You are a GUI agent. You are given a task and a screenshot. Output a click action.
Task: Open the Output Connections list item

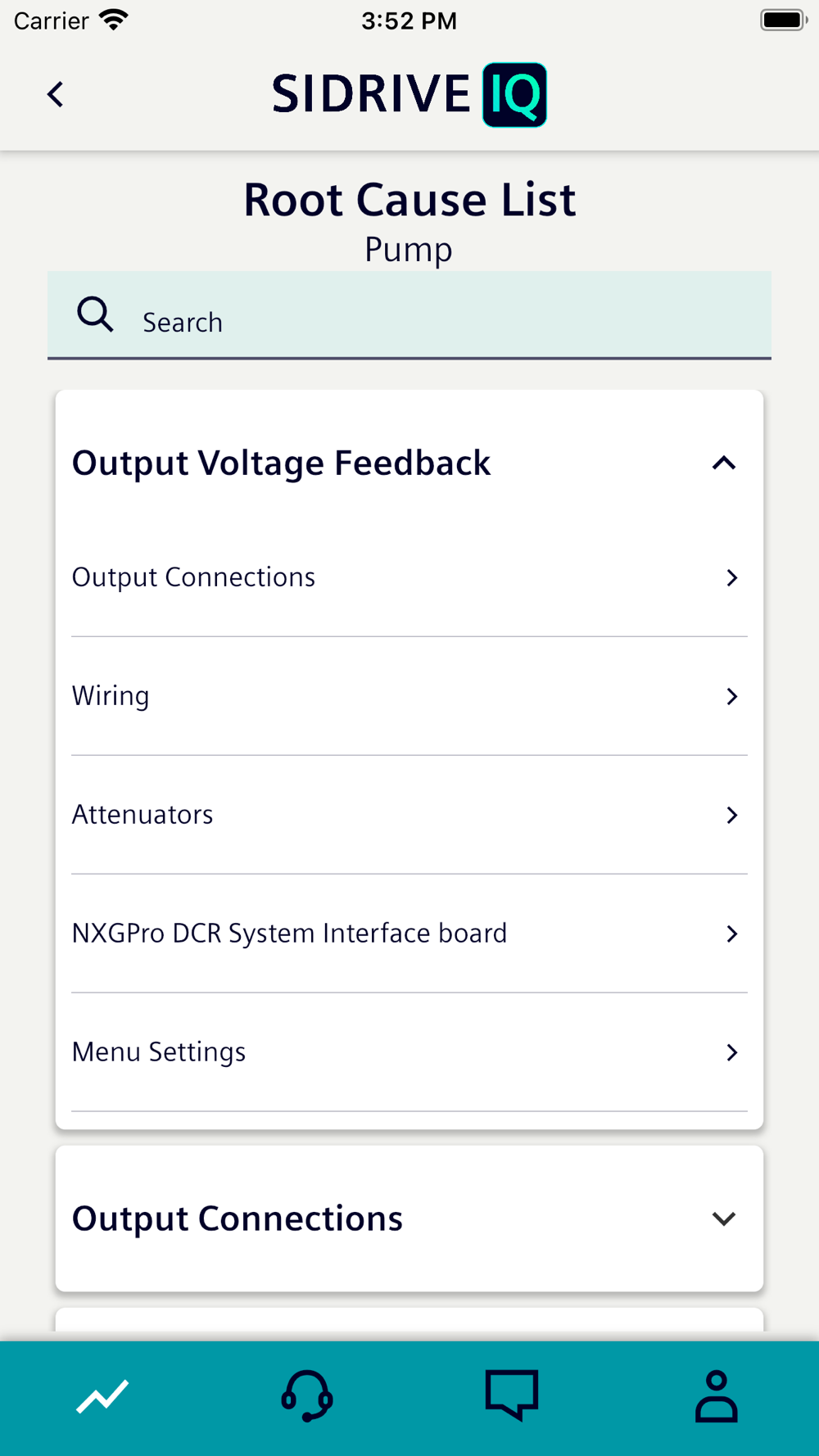(194, 577)
